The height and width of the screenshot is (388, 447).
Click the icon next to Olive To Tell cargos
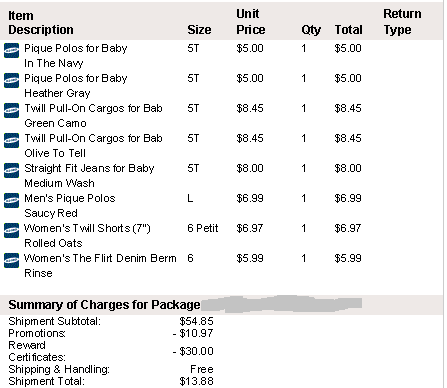click(x=11, y=141)
